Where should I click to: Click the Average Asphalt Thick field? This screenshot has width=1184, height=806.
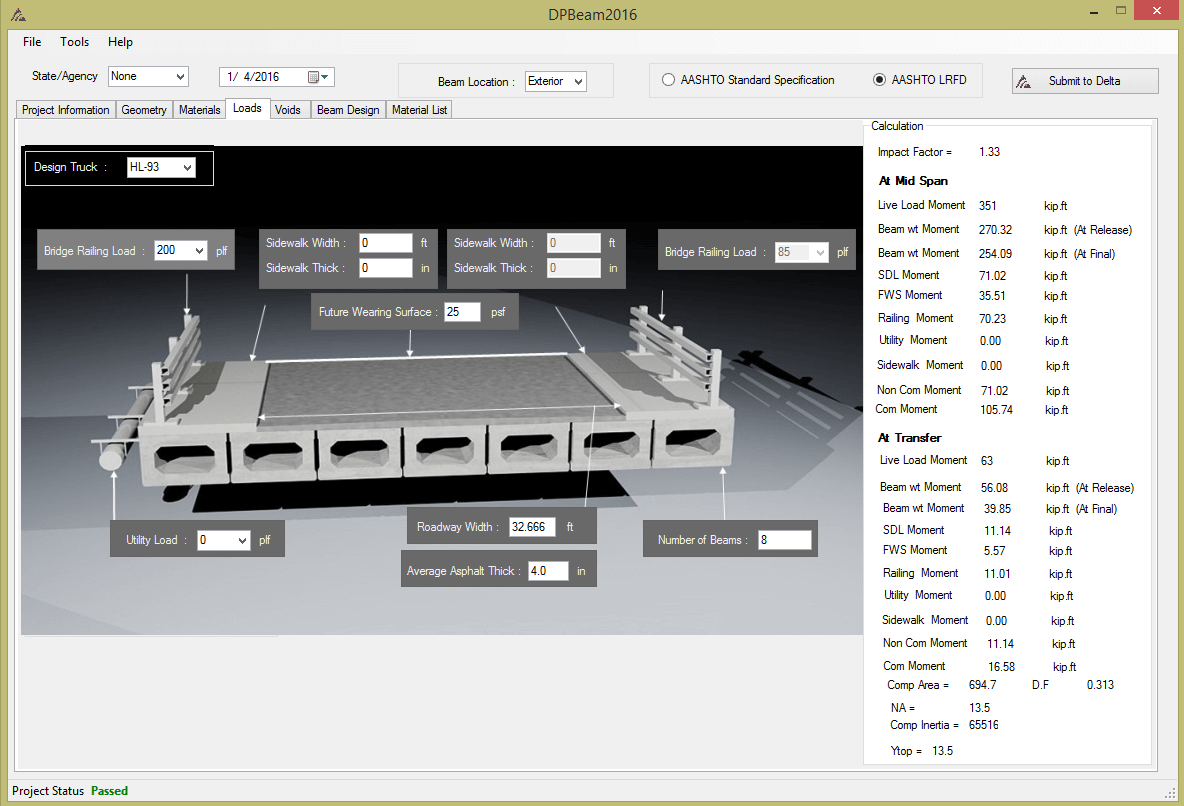pyautogui.click(x=547, y=571)
